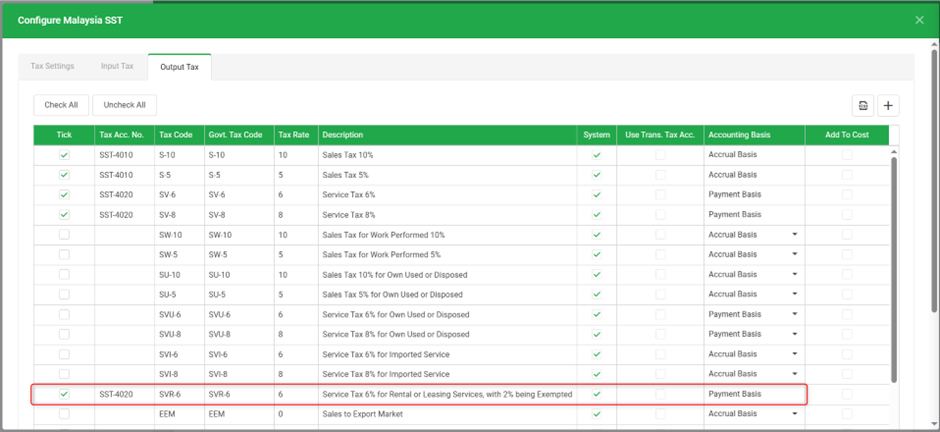Click the Rental or Leasing Services description
The image size is (940, 432).
click(447, 394)
